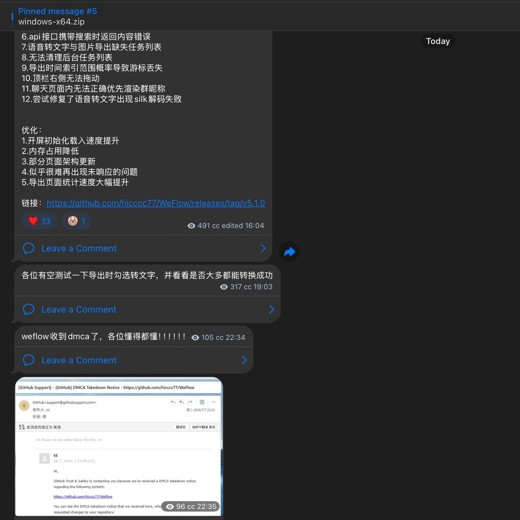
Task: Open the WeFlow v5.1.0 GitHub release link
Action: coord(156,203)
